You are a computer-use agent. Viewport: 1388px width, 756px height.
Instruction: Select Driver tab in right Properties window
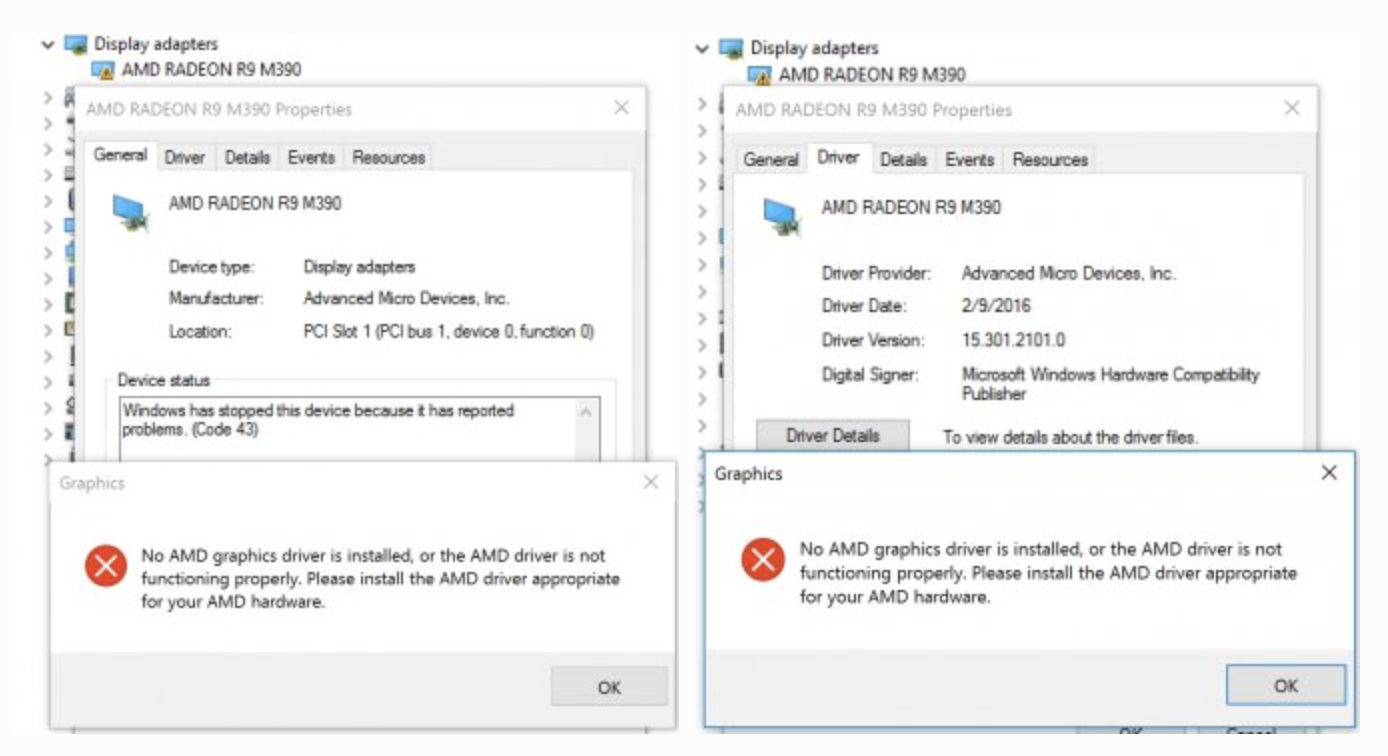pos(838,157)
